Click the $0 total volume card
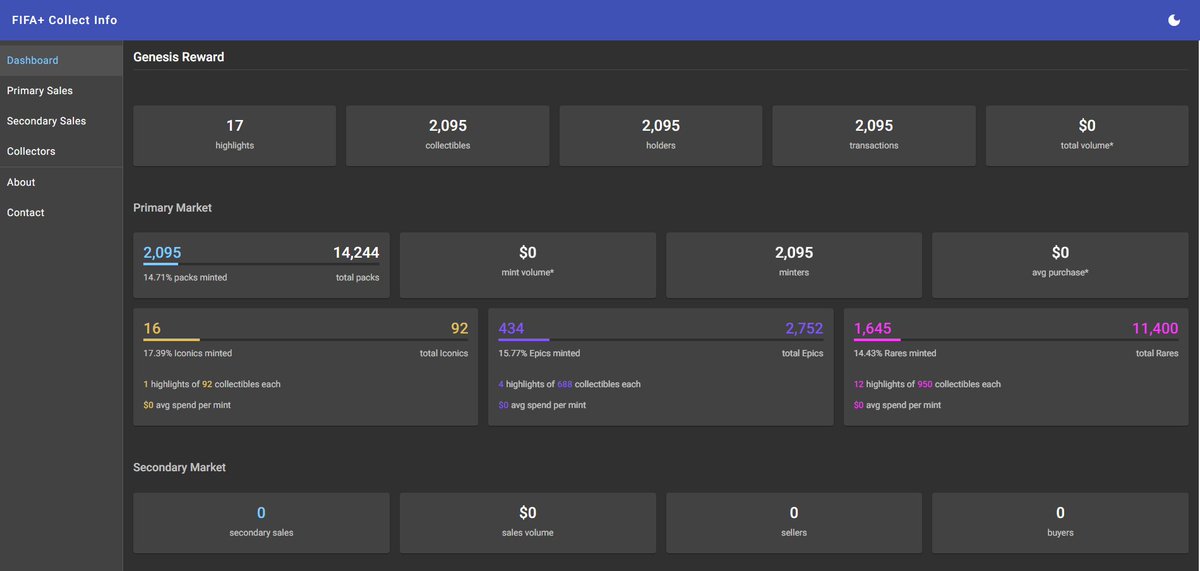Viewport: 1200px width, 571px height. [1087, 136]
